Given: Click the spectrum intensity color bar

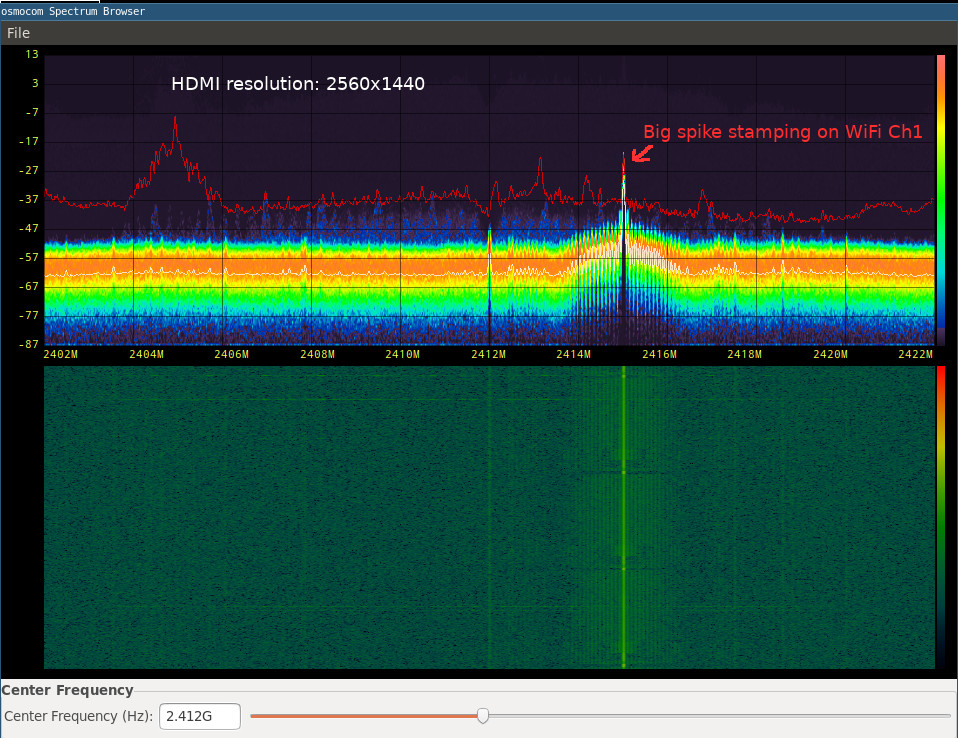Looking at the screenshot, I should click(x=941, y=200).
